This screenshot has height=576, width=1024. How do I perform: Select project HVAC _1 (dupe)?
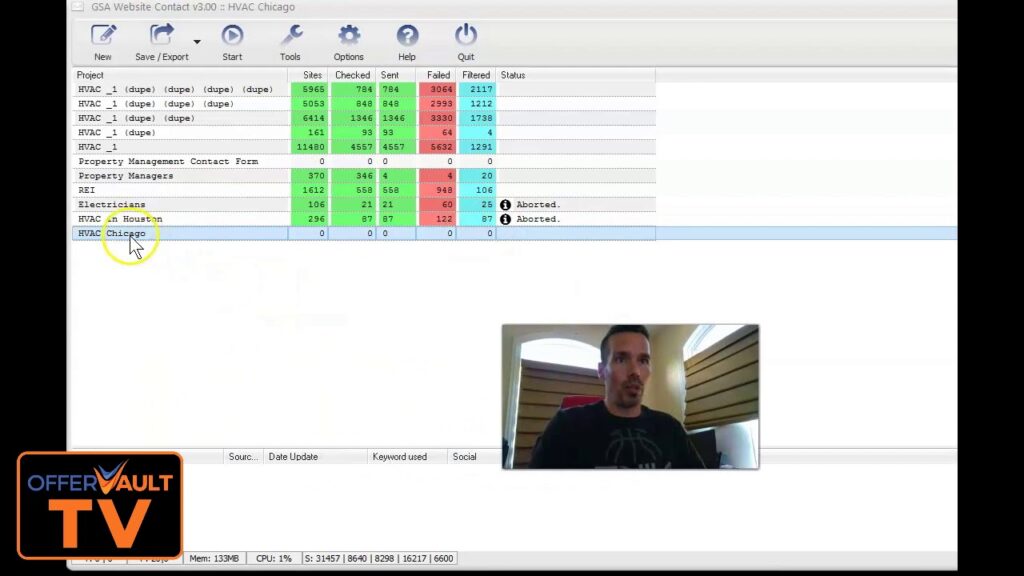pos(116,133)
